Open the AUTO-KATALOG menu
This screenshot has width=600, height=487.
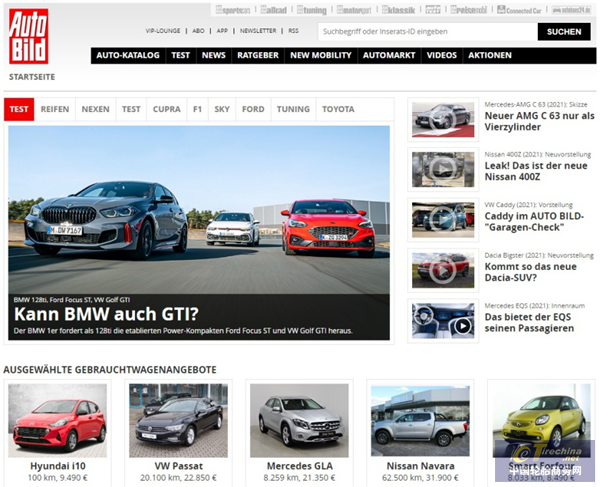[x=128, y=55]
